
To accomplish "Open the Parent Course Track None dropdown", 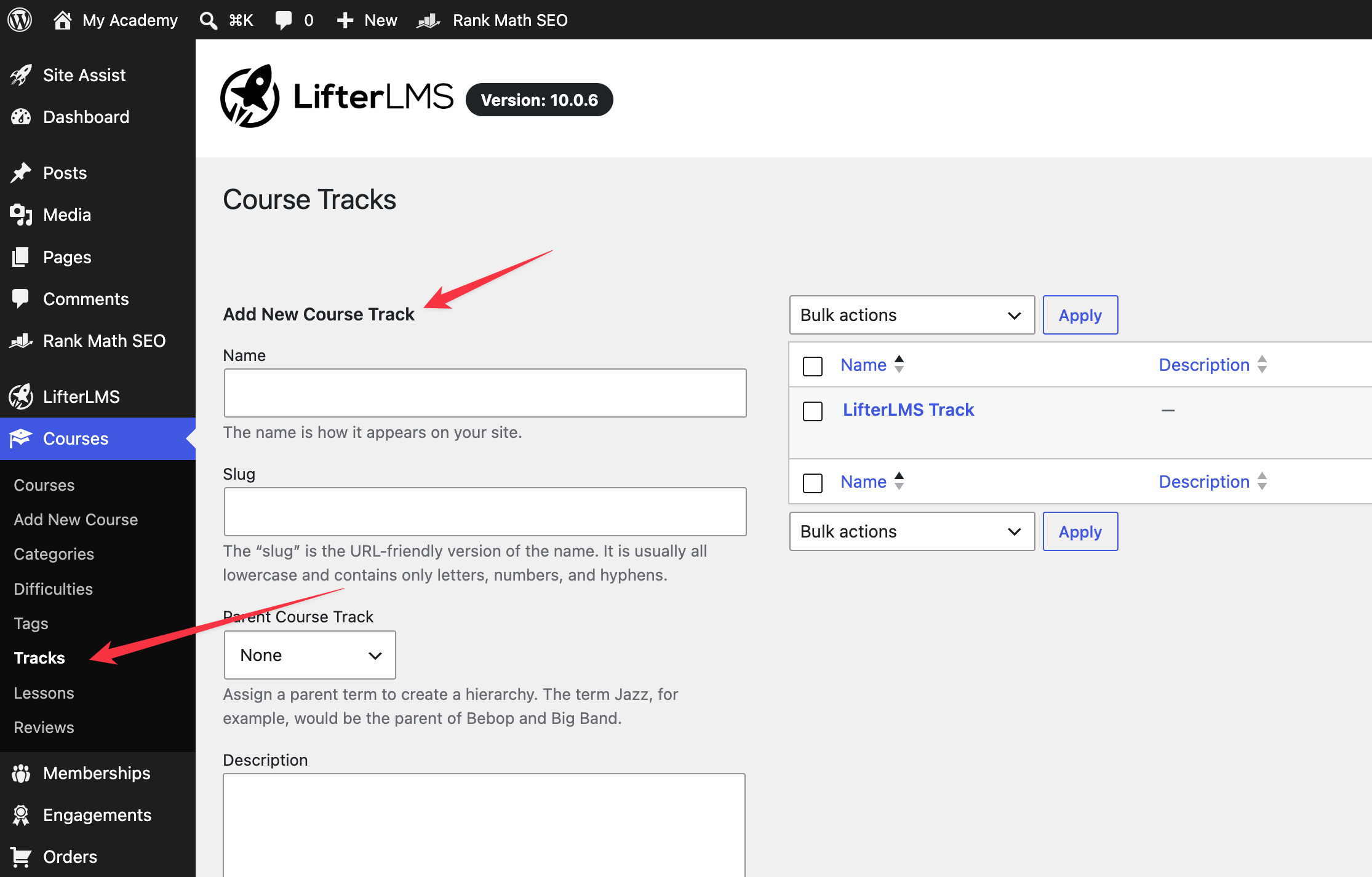I will [x=309, y=655].
